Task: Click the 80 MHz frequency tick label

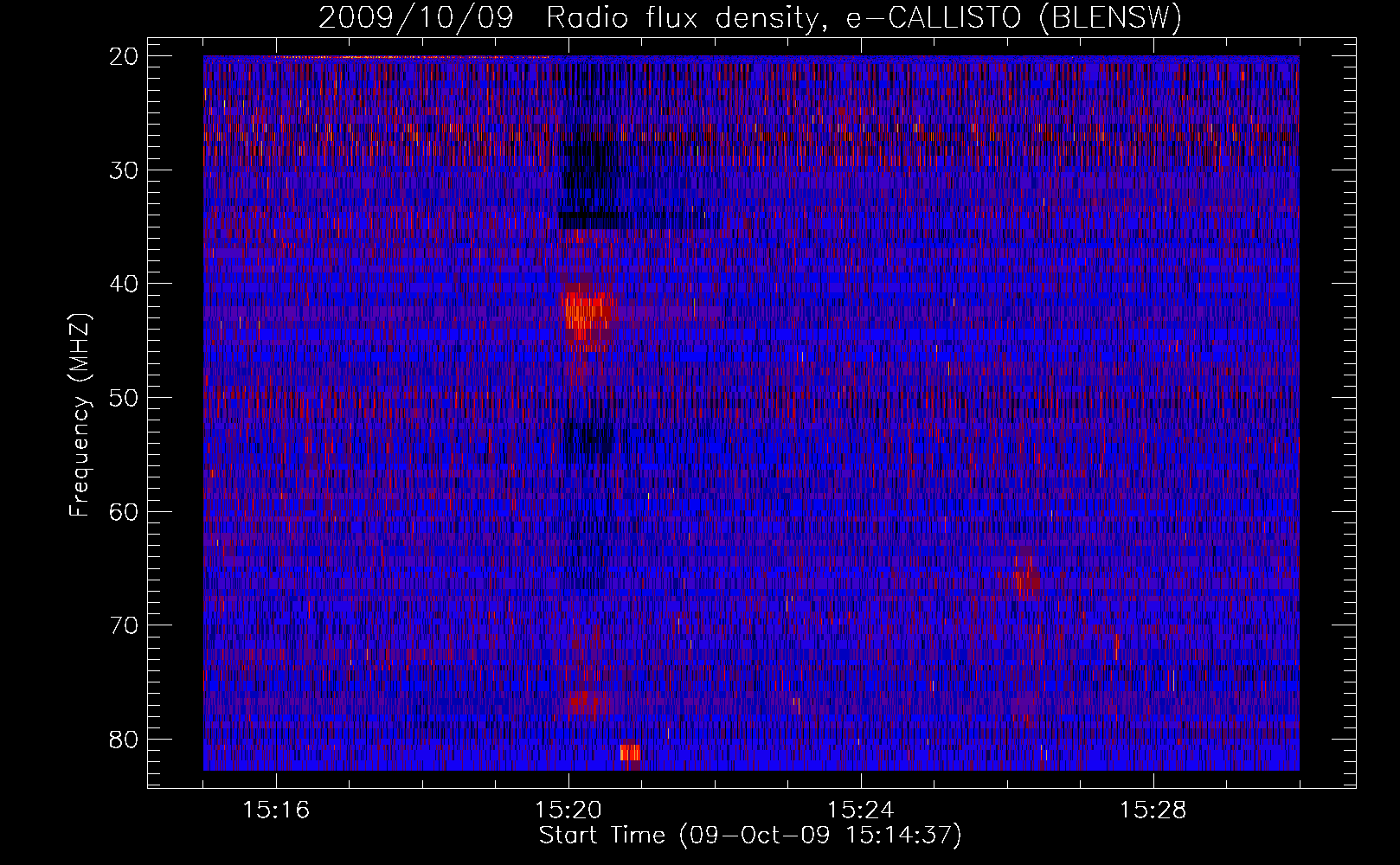Action: (x=125, y=740)
